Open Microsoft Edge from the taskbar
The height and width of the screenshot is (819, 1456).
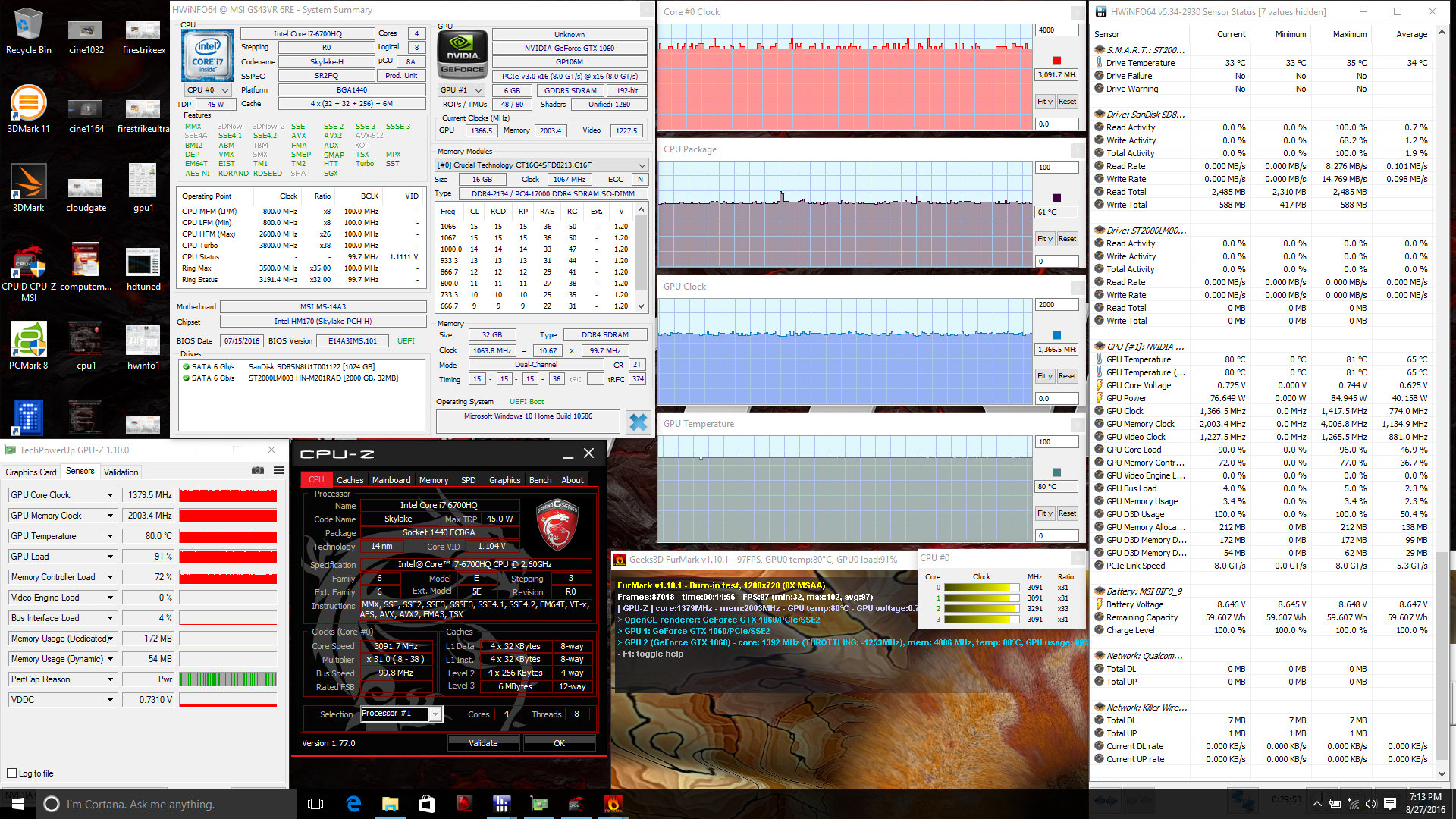click(x=353, y=804)
